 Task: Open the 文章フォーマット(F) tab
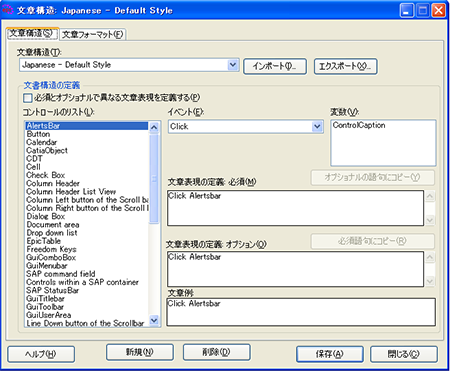[93, 34]
